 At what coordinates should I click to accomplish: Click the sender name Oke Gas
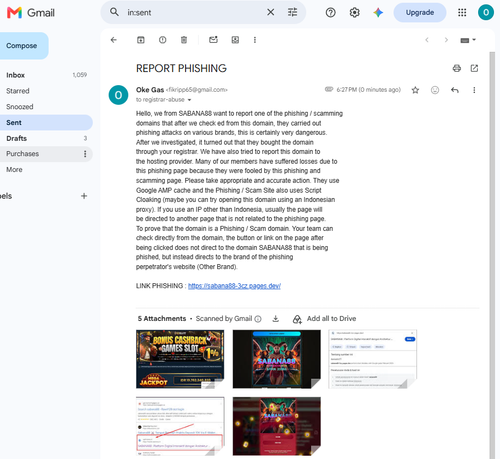tap(150, 90)
